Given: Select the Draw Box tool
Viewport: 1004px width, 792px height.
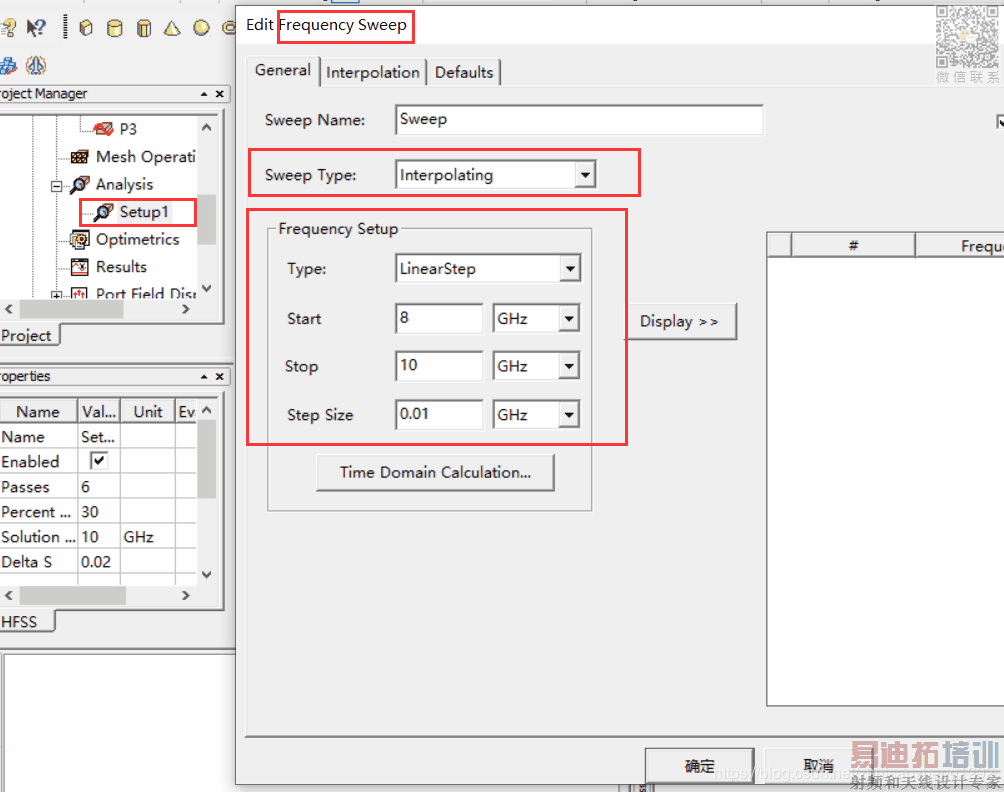Looking at the screenshot, I should [86, 28].
